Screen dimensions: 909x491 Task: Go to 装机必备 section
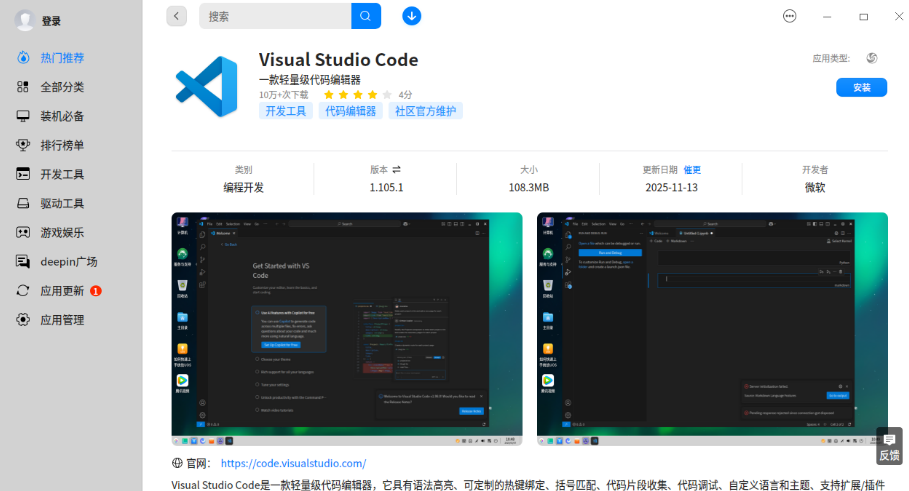pyautogui.click(x=62, y=116)
